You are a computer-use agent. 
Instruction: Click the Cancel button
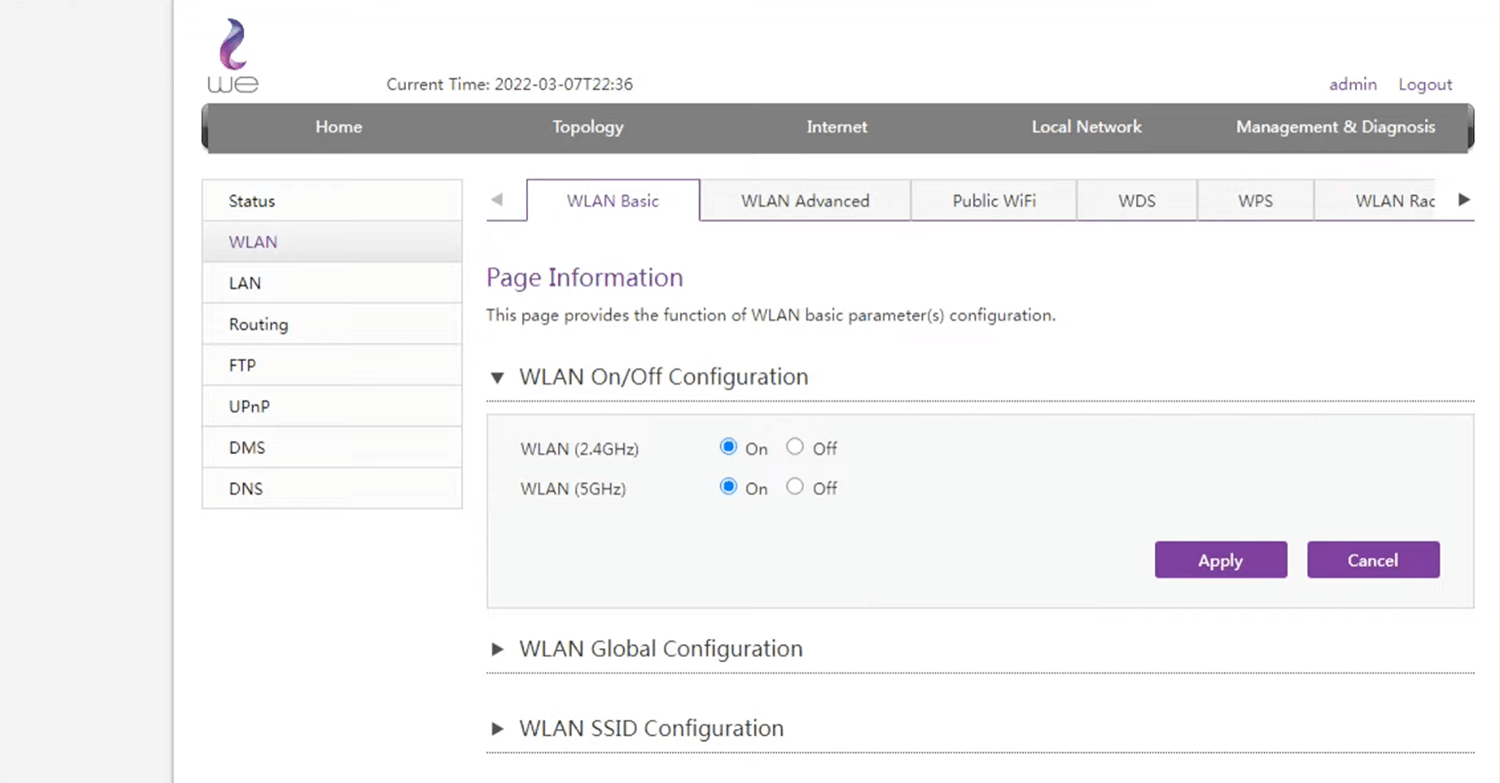coord(1372,560)
